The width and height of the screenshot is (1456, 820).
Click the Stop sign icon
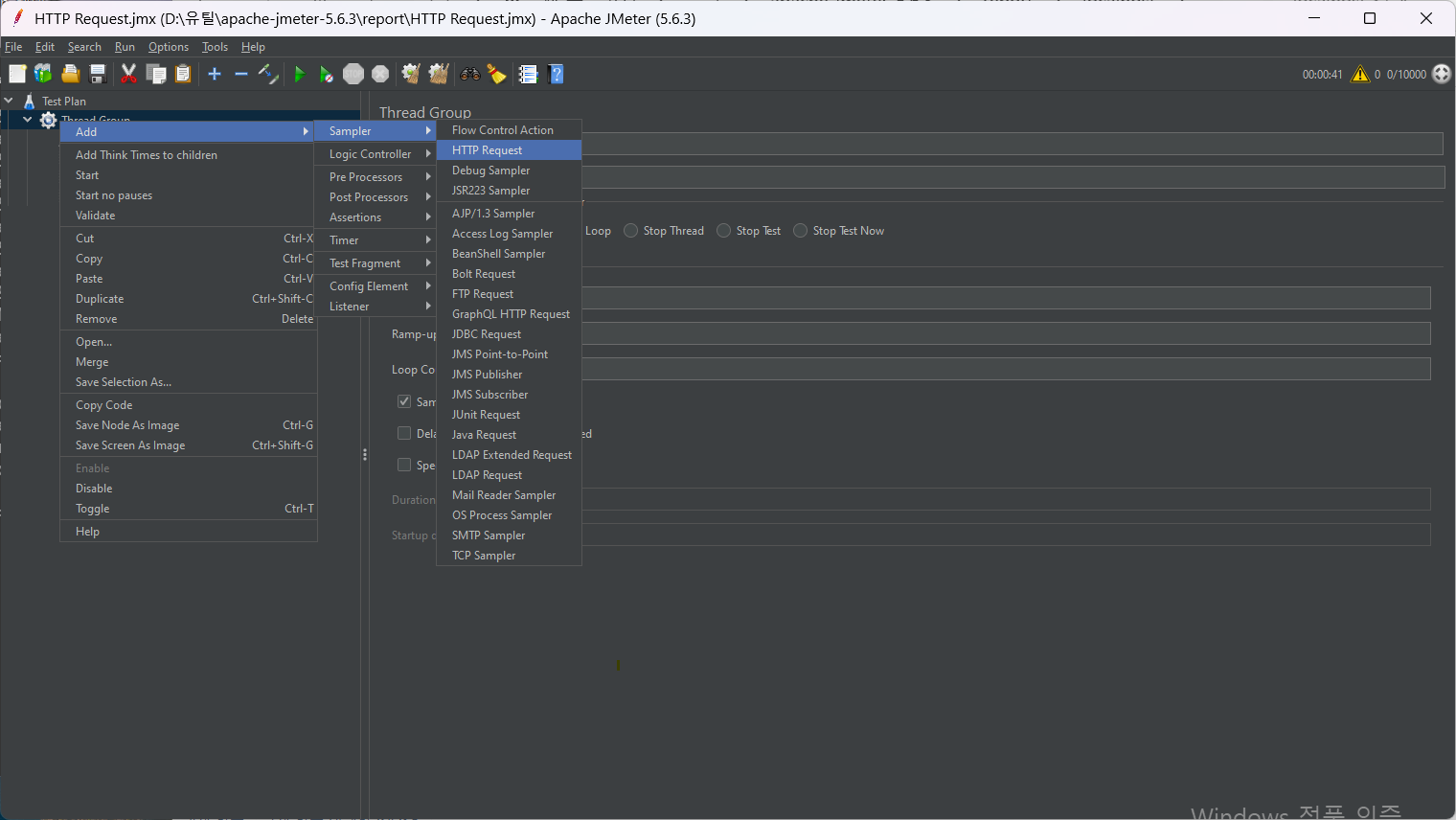(x=353, y=74)
